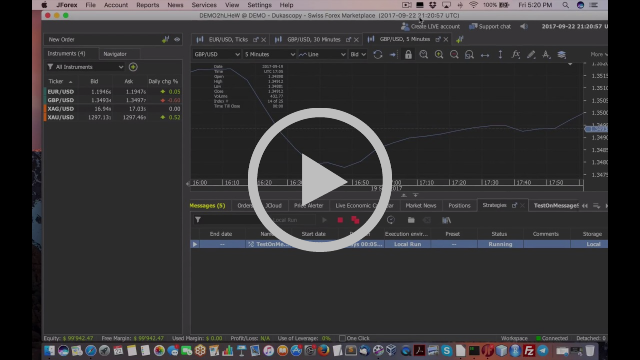The height and width of the screenshot is (360, 640).
Task: Enable the One Click checkbox
Action: [342, 338]
